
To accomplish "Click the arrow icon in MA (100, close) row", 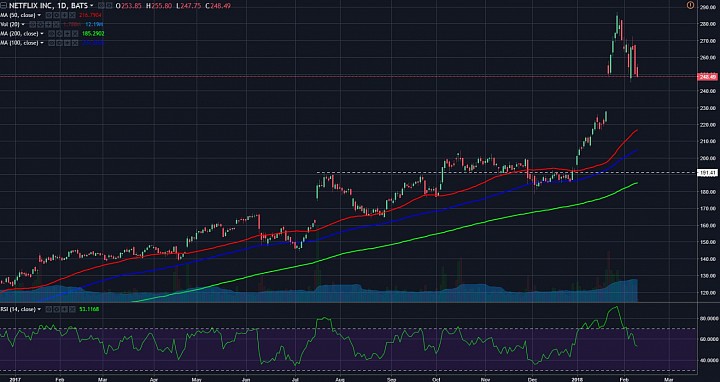I will [67, 43].
